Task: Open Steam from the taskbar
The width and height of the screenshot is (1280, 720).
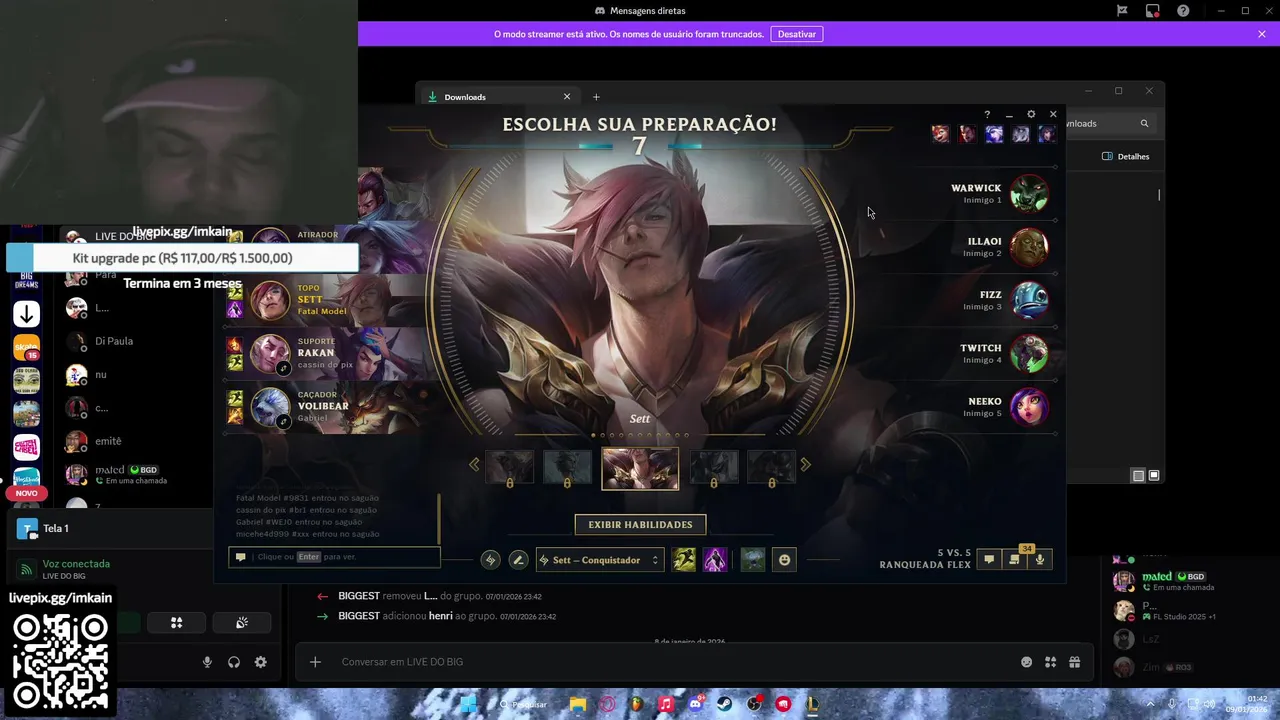Action: (724, 704)
